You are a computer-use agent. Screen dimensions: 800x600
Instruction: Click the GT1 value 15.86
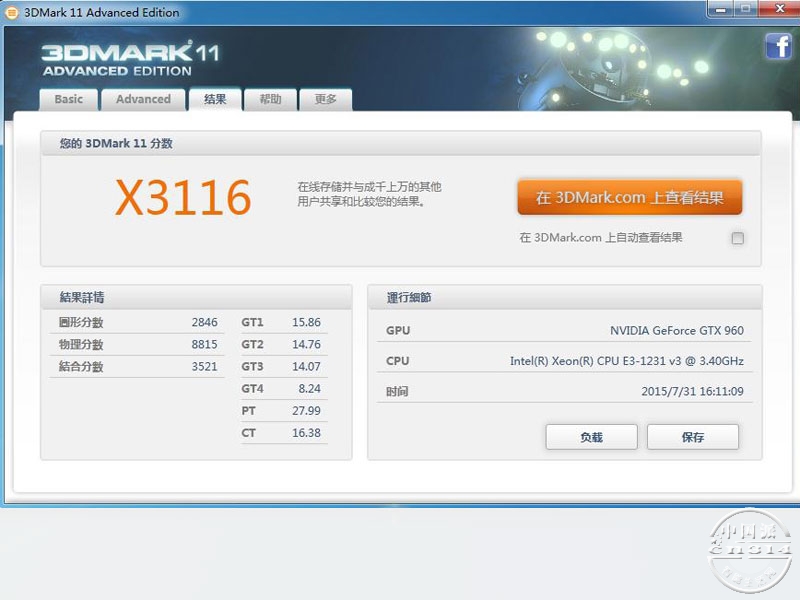pos(306,322)
